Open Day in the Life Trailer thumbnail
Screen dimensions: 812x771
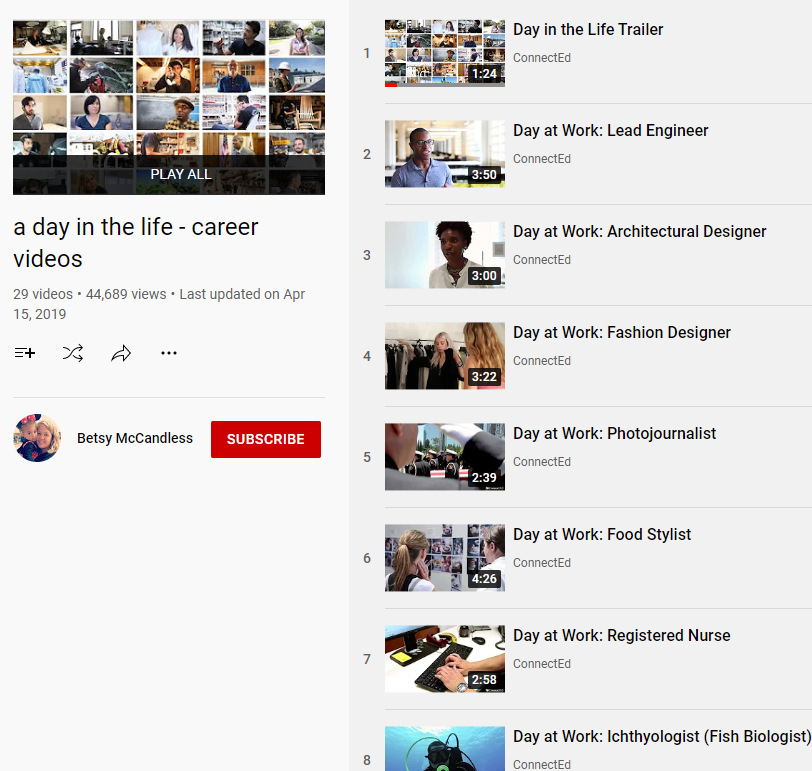point(444,53)
